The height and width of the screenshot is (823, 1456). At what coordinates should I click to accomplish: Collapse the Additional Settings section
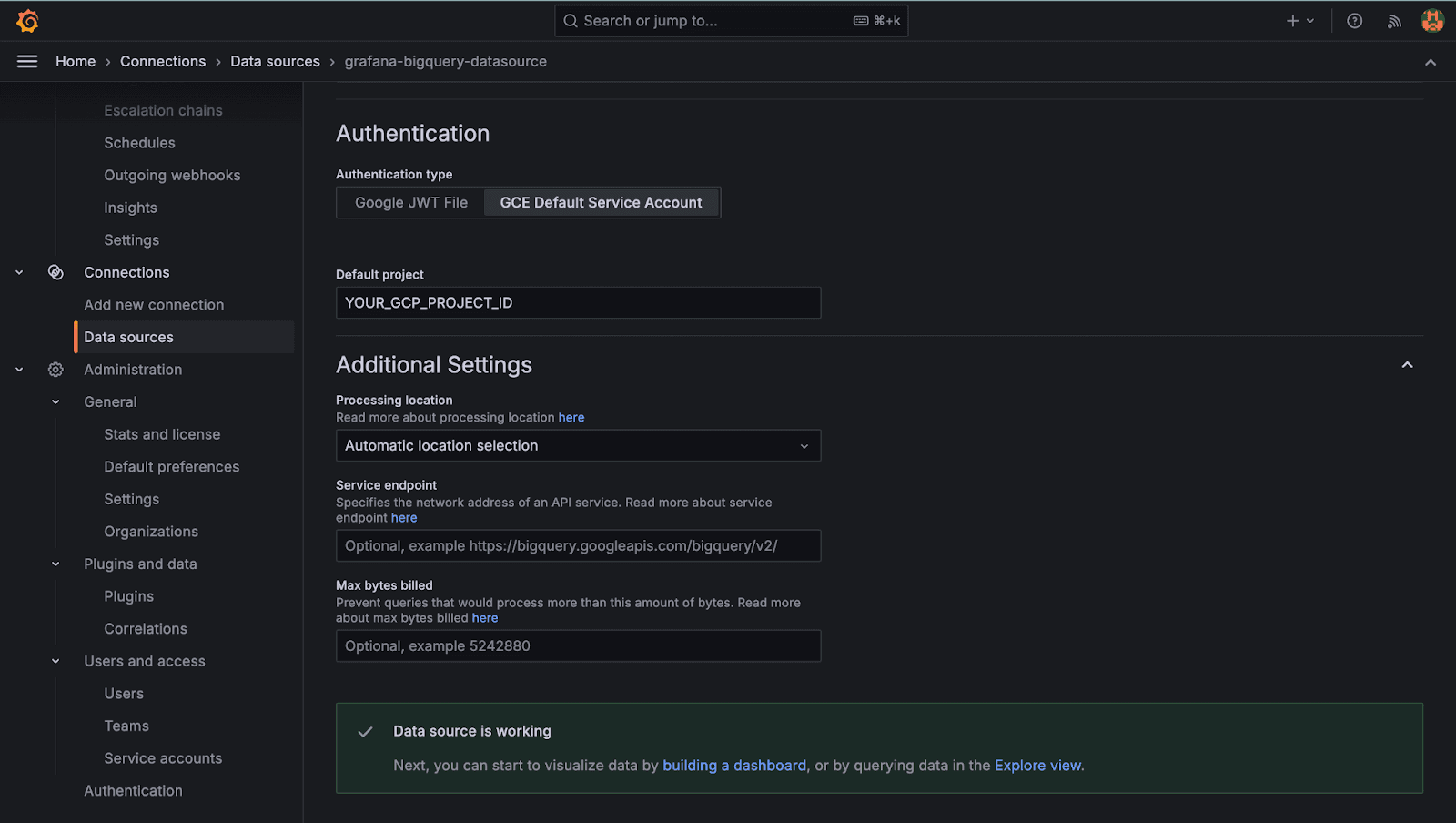(x=1406, y=363)
